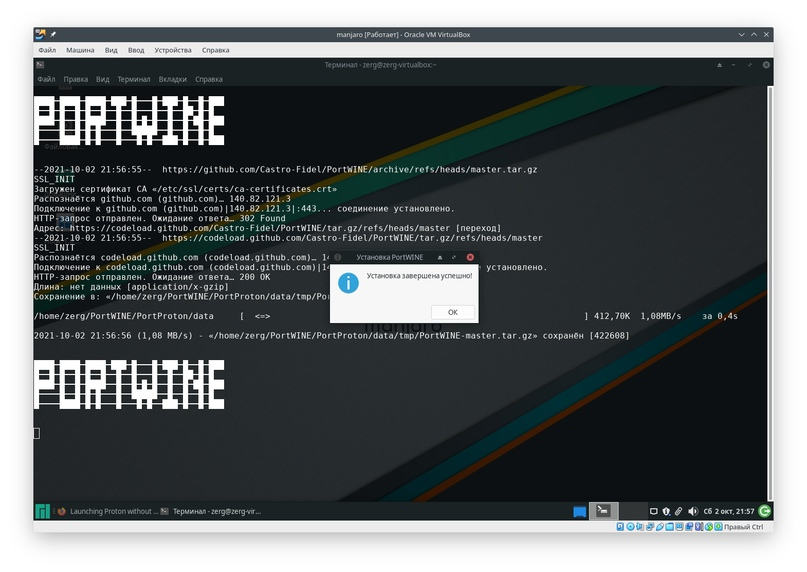Open terminal Справка menu
This screenshot has height=572, width=807.
coord(209,79)
